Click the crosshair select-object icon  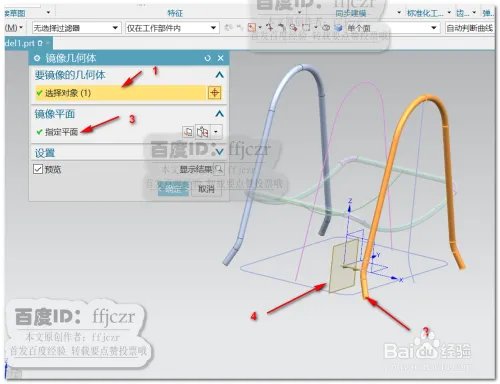click(214, 93)
